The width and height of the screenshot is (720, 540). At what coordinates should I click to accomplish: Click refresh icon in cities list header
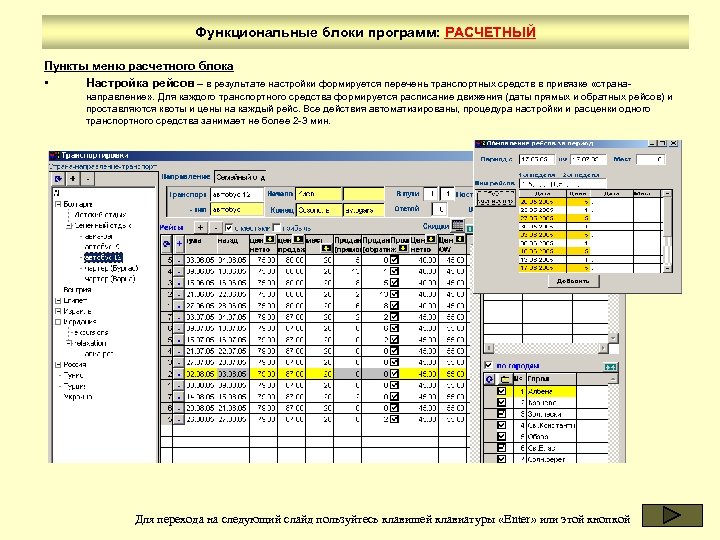490,379
